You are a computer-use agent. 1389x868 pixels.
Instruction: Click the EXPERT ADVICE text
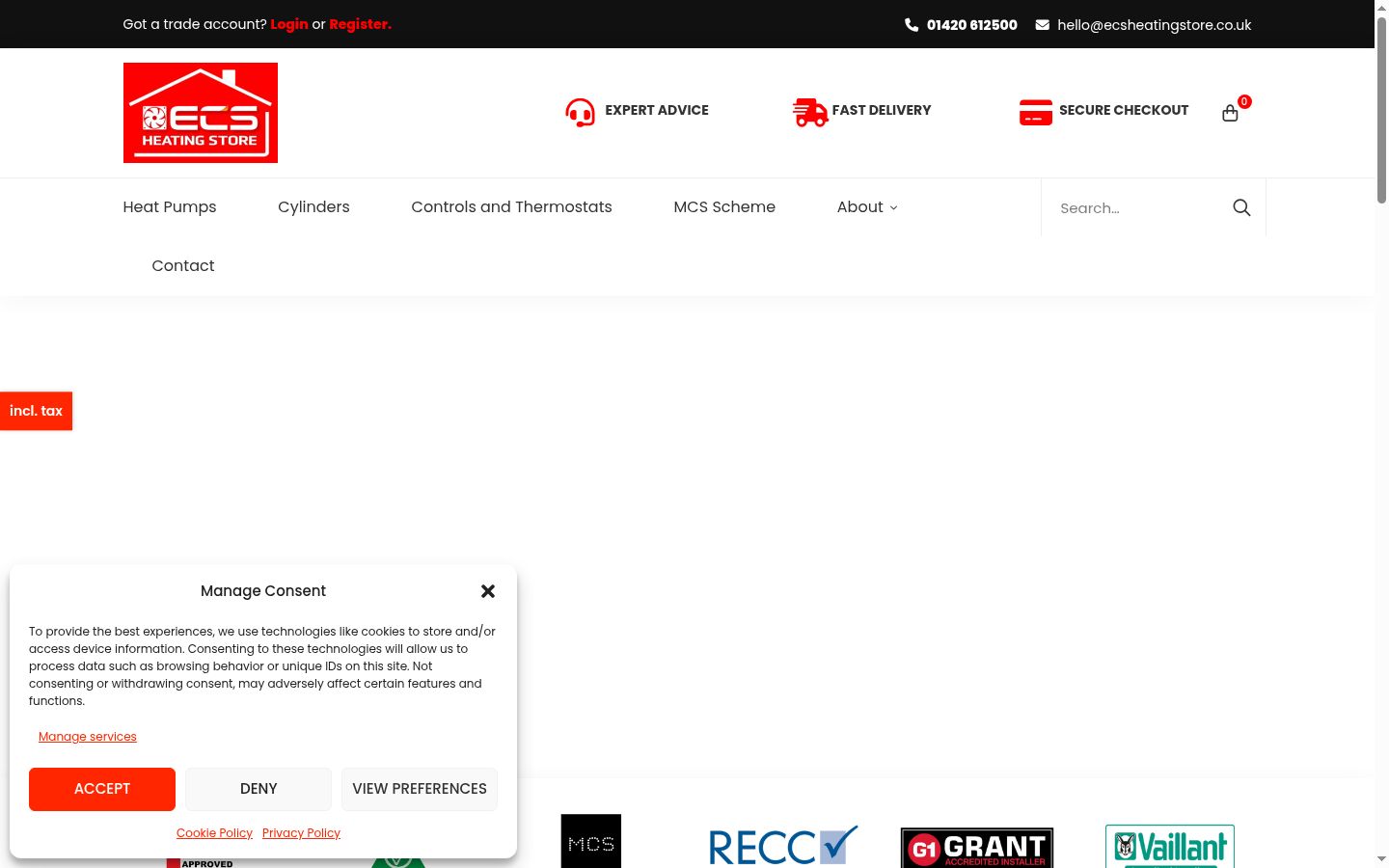click(x=657, y=110)
